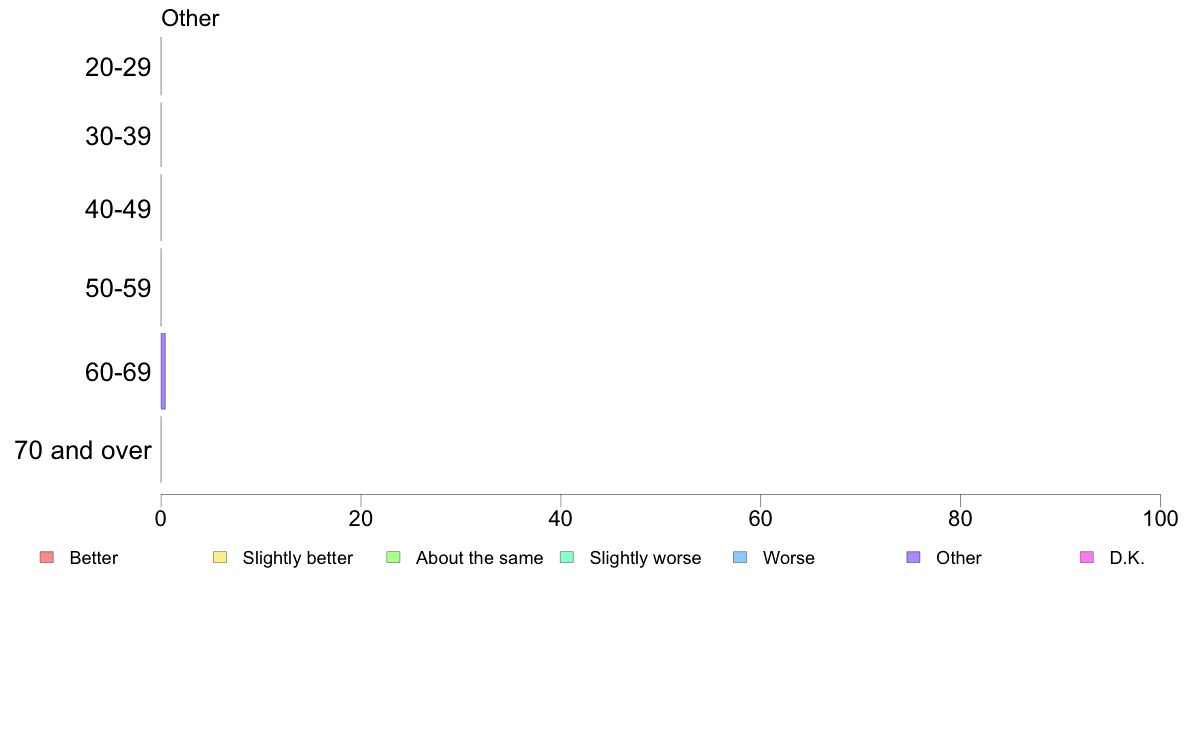Click the 30-39 age group label

(118, 136)
